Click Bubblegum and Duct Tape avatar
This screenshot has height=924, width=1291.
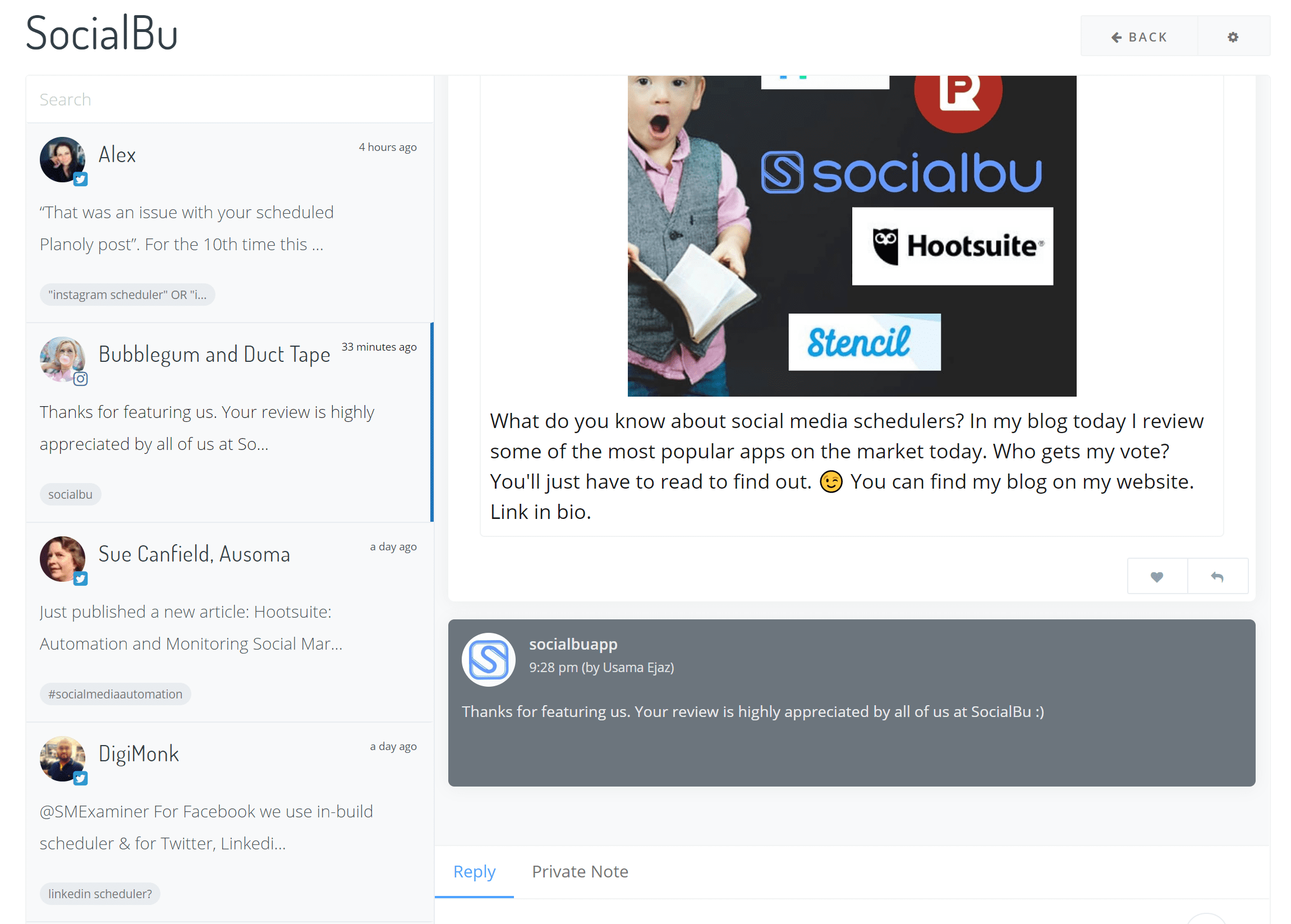point(62,359)
